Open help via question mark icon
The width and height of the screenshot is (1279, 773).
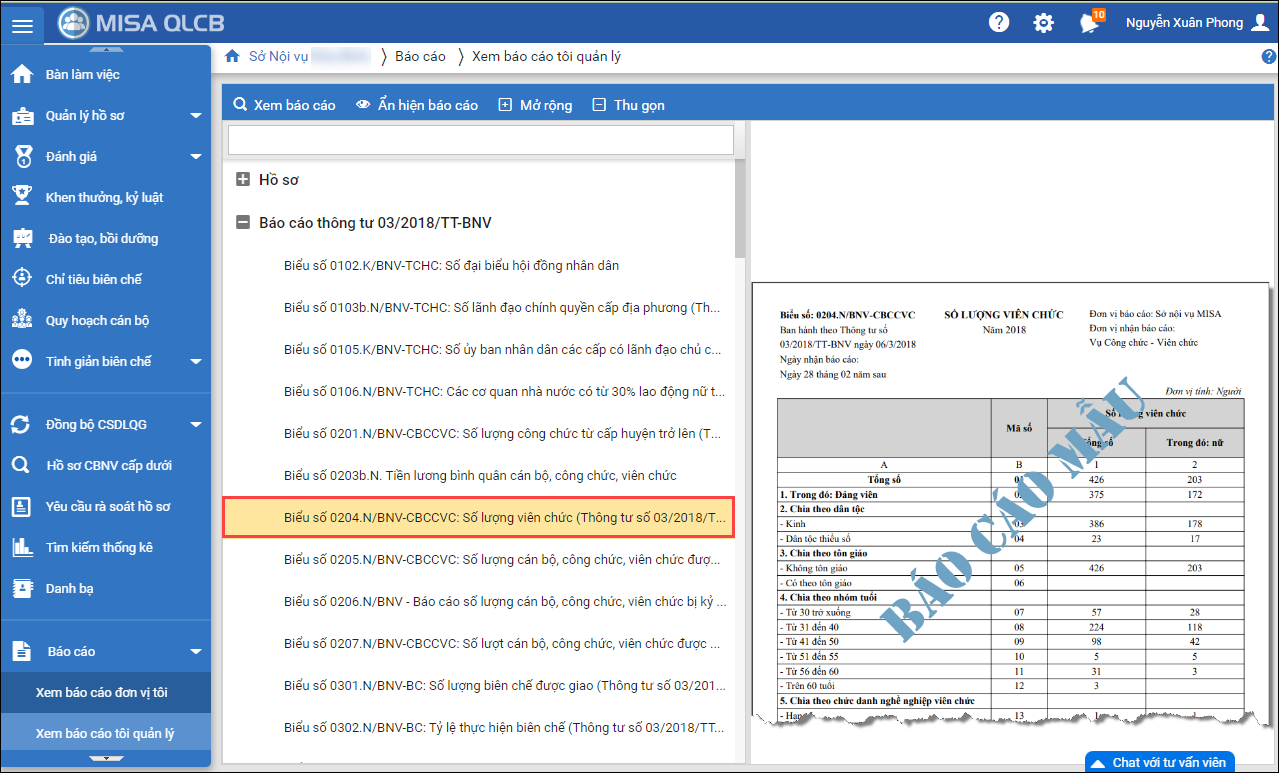point(998,23)
